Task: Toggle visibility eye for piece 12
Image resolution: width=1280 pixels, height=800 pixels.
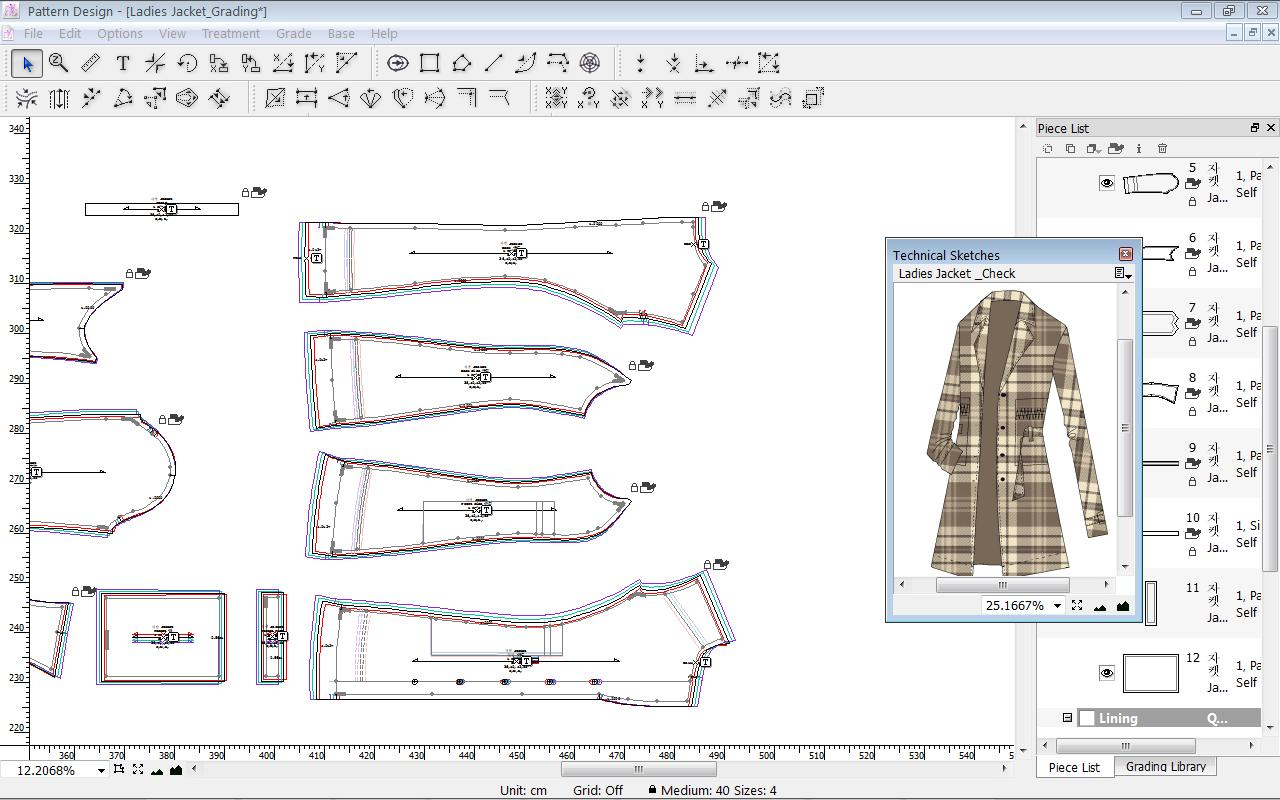Action: coord(1107,673)
